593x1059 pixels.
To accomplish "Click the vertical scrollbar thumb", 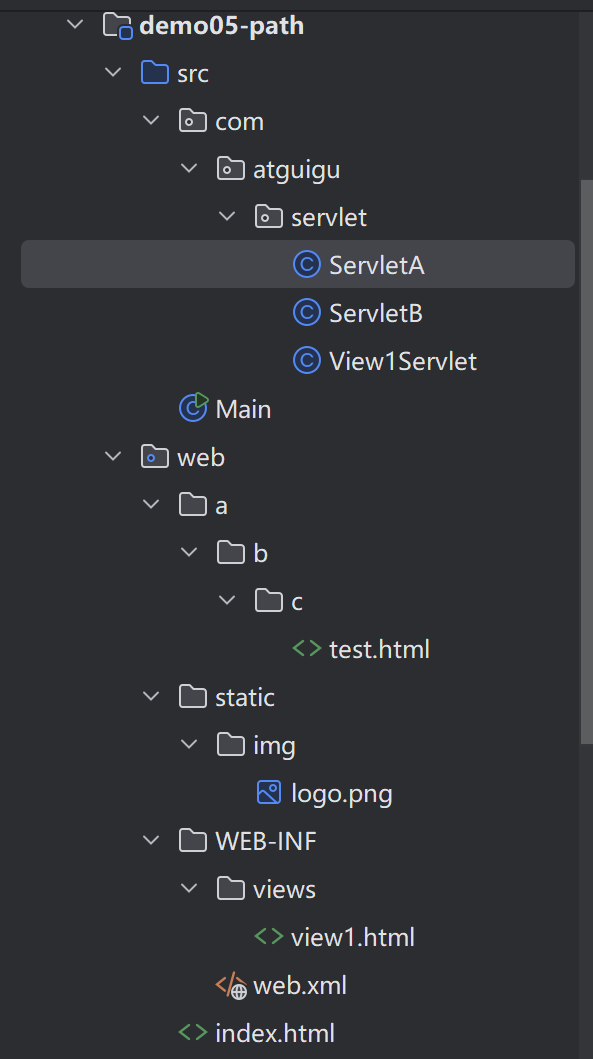I will point(586,461).
